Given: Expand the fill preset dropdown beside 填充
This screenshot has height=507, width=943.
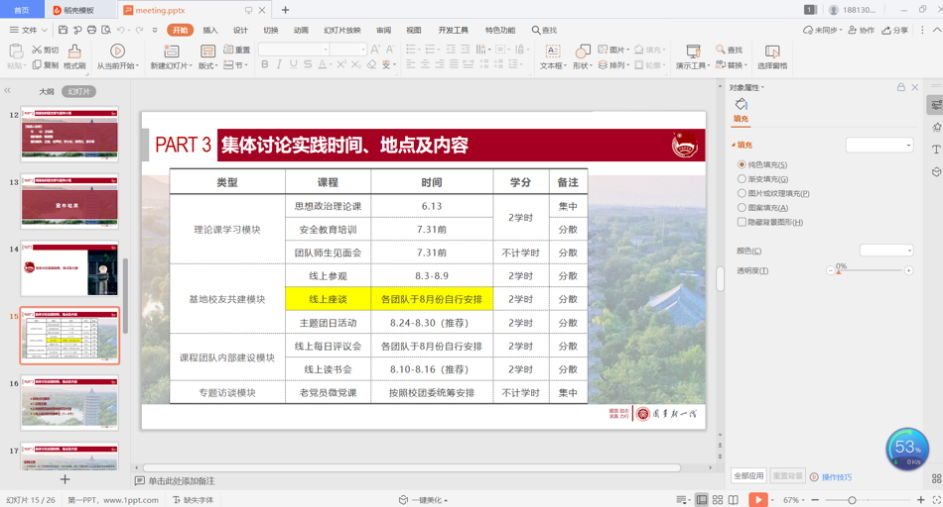Looking at the screenshot, I should (x=879, y=145).
